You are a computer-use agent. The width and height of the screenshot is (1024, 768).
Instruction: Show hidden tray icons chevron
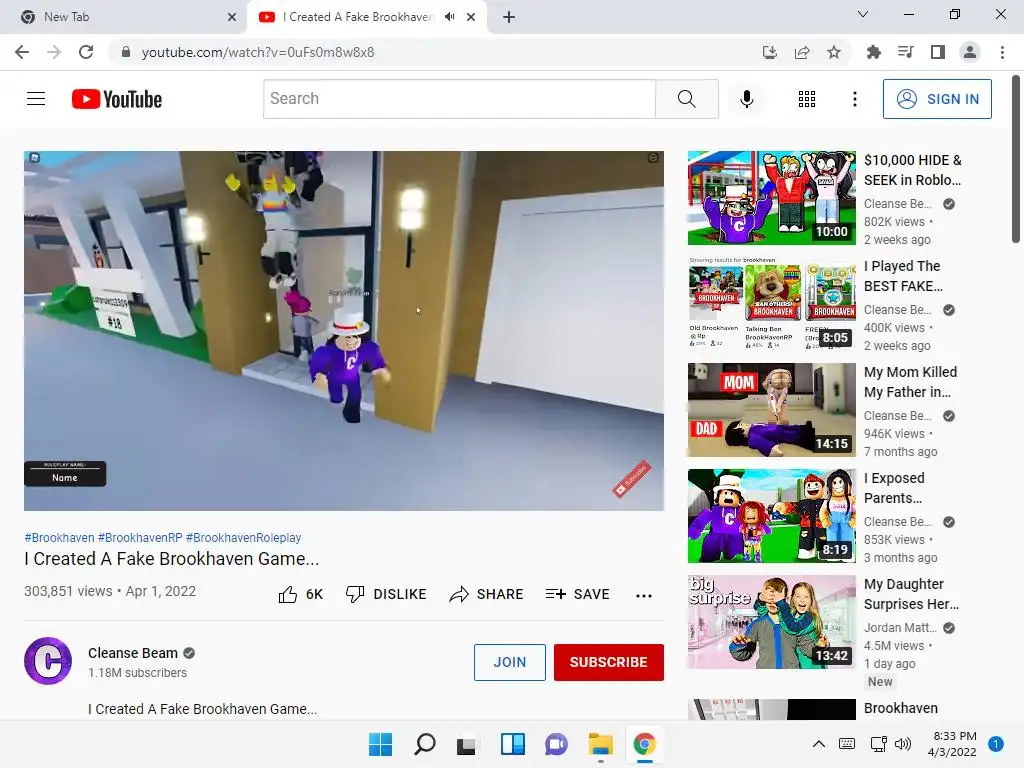[818, 744]
